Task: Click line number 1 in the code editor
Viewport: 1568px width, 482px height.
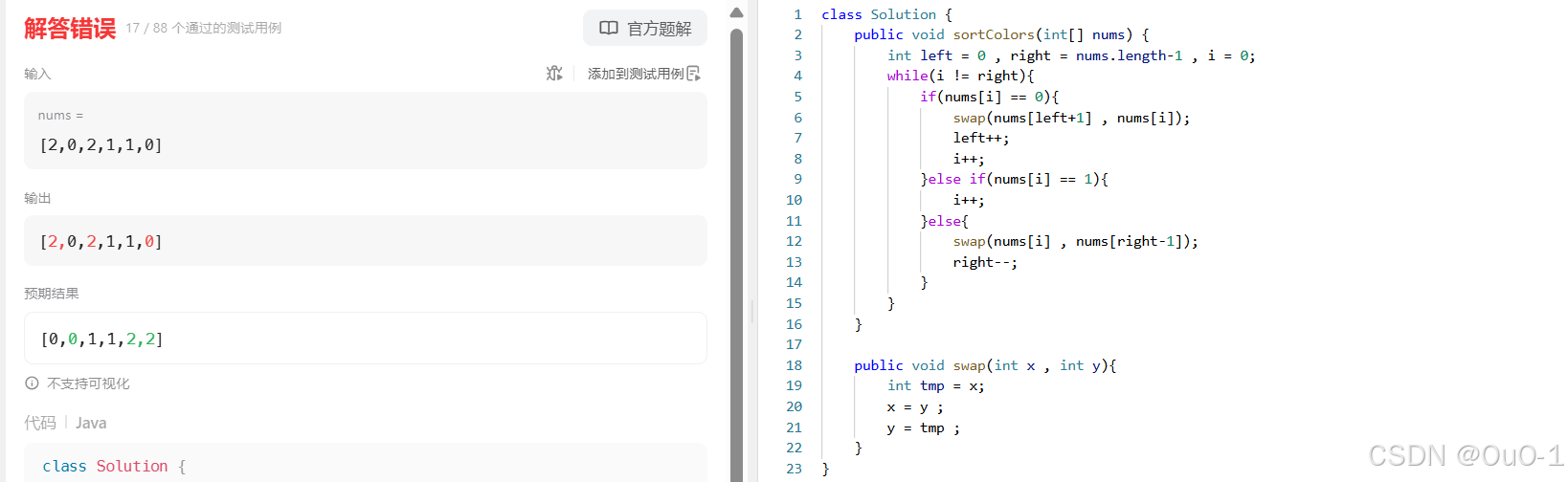Action: click(x=797, y=14)
